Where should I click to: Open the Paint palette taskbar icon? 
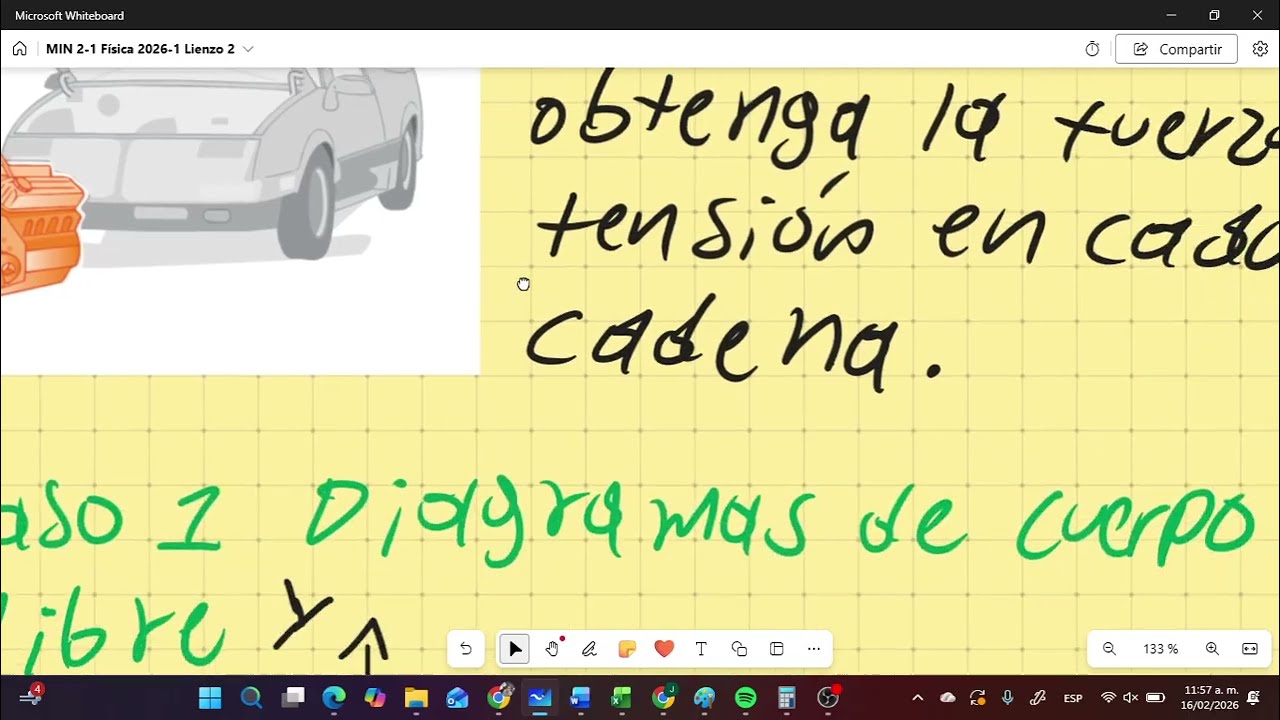click(x=705, y=698)
